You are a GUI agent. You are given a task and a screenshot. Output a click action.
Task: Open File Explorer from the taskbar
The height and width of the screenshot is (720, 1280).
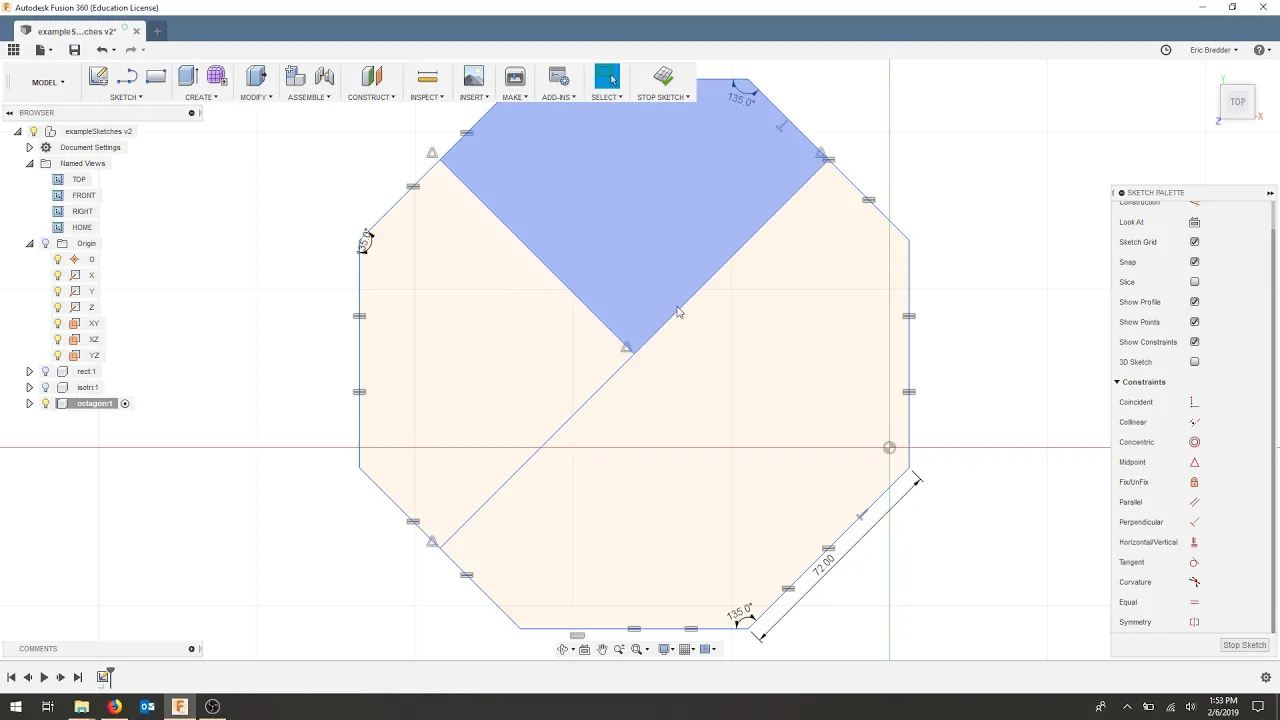click(x=81, y=706)
